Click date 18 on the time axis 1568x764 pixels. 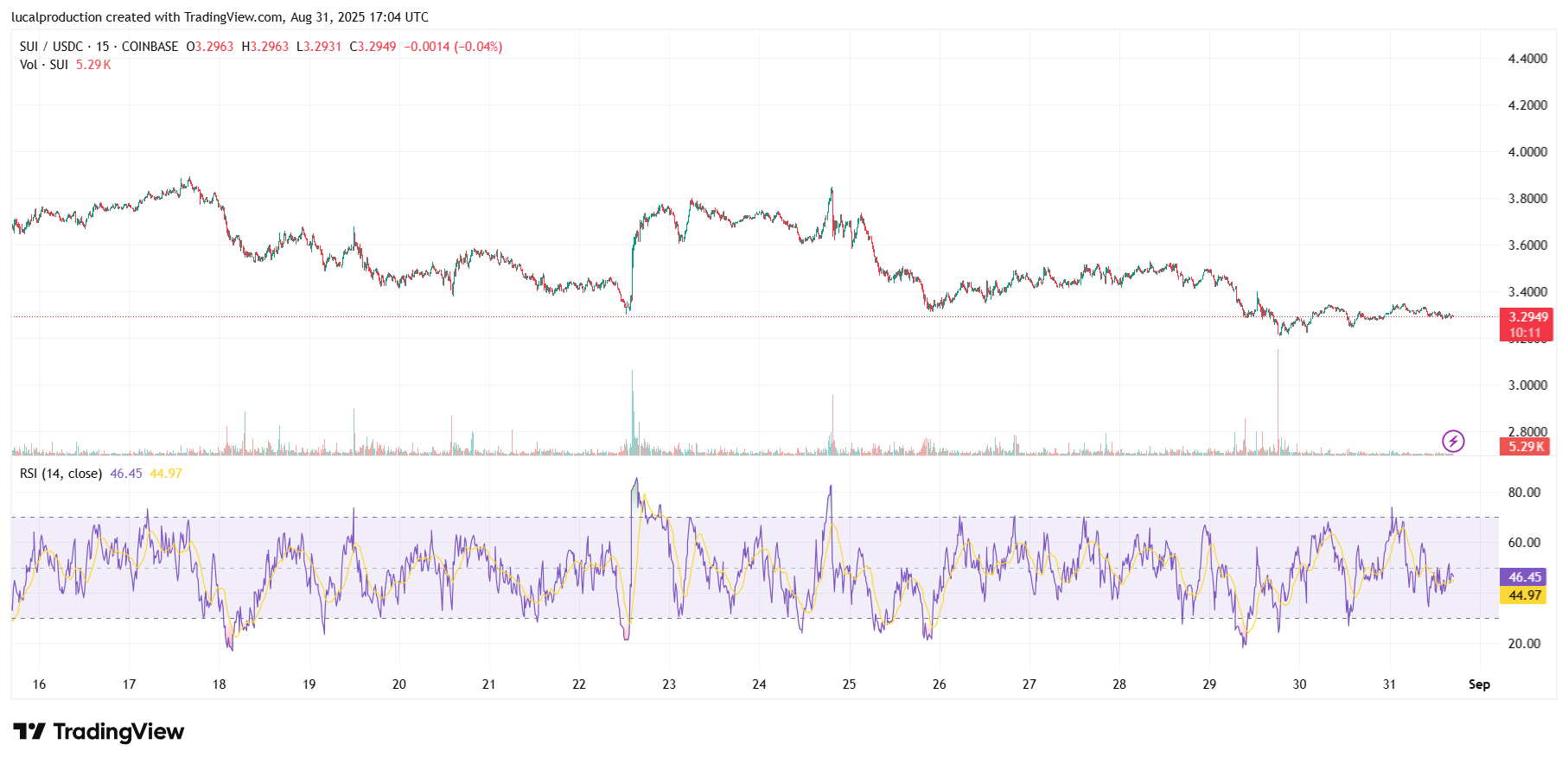pos(220,684)
